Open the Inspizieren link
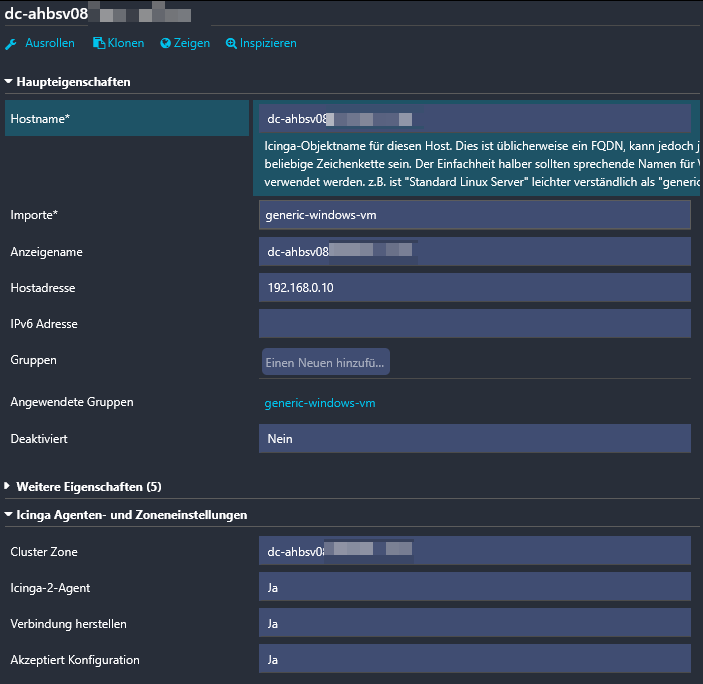This screenshot has width=703, height=684. point(267,44)
